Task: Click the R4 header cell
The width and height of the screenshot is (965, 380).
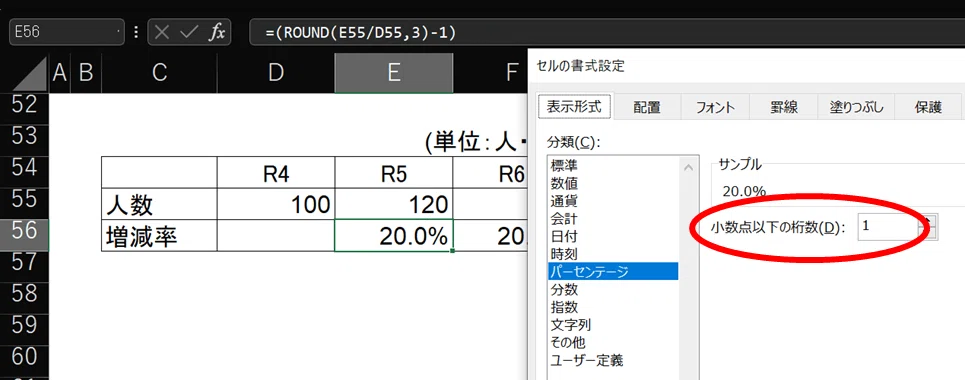Action: [276, 172]
